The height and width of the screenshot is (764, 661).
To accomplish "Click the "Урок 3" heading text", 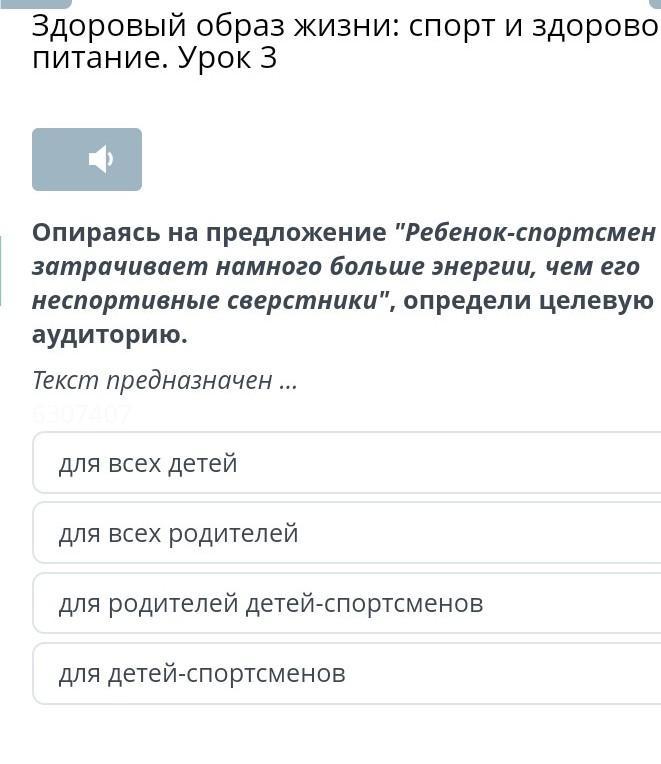I will tap(227, 58).
